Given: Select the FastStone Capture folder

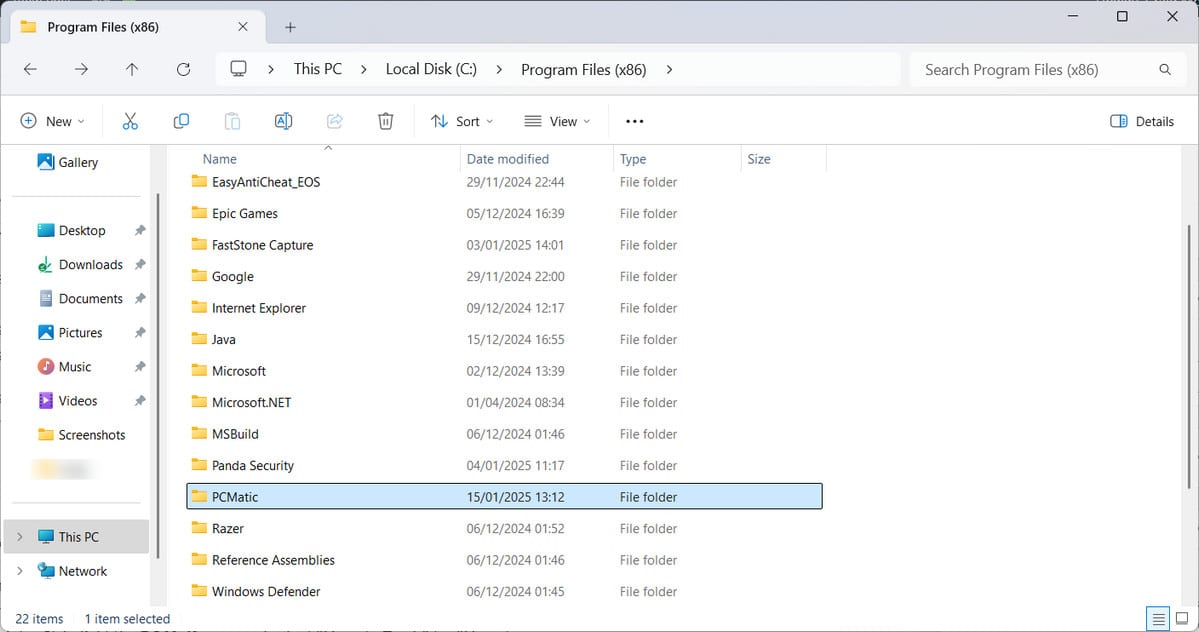Looking at the screenshot, I should pyautogui.click(x=505, y=245).
